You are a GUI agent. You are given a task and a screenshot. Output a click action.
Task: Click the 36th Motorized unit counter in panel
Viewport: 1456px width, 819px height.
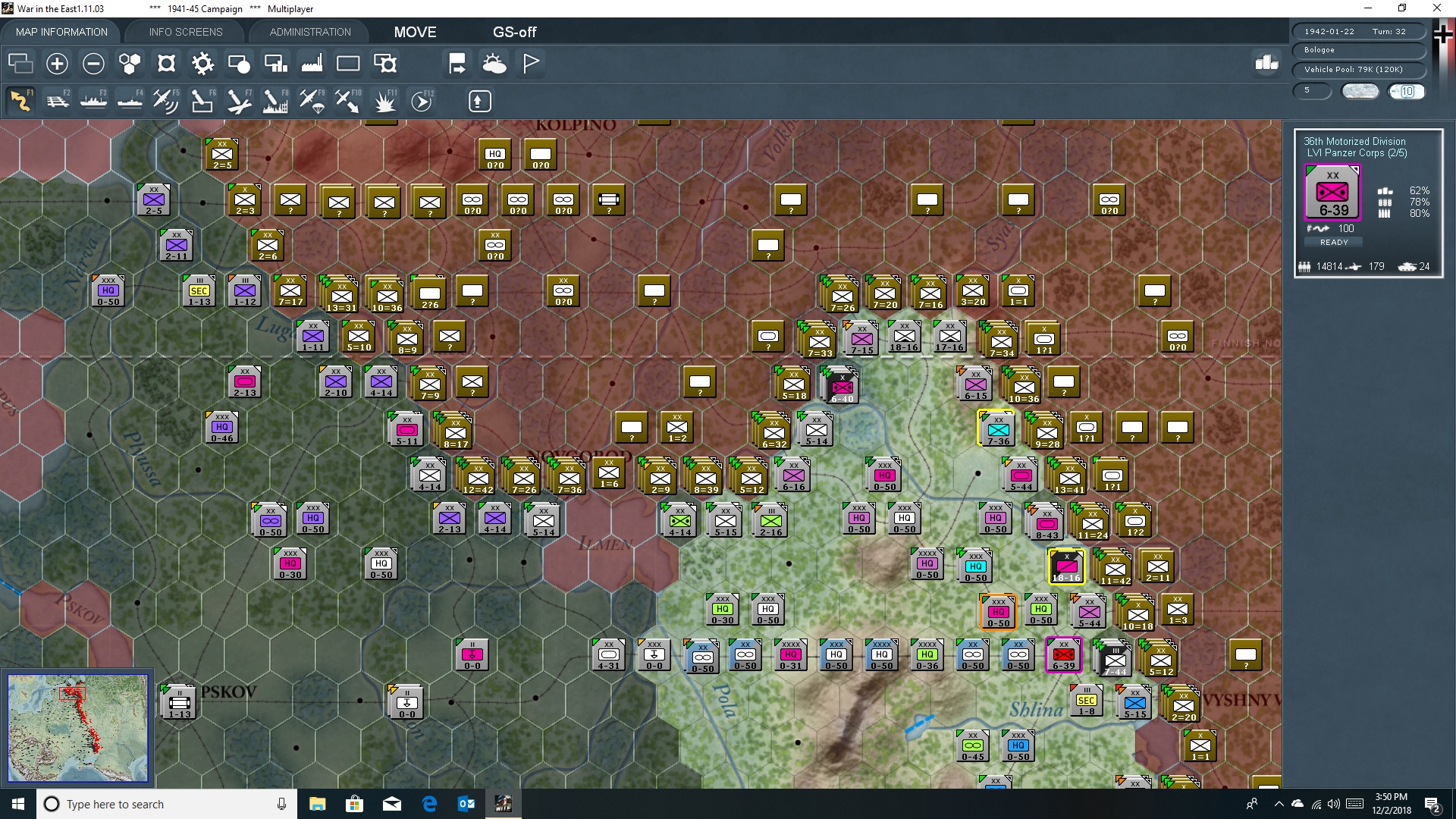(1332, 192)
